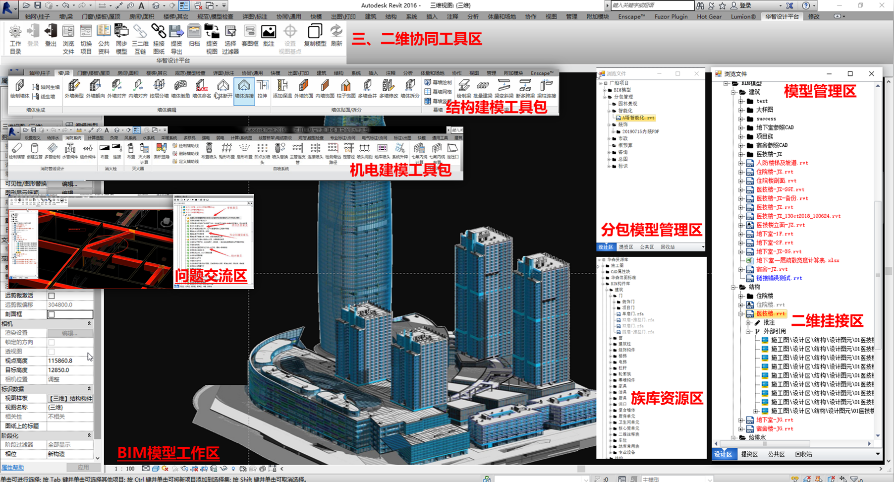Screen dimensions: 894x482
Task: Click the highlighted thin lines icon in quick access toolbar
Action: point(184,6)
